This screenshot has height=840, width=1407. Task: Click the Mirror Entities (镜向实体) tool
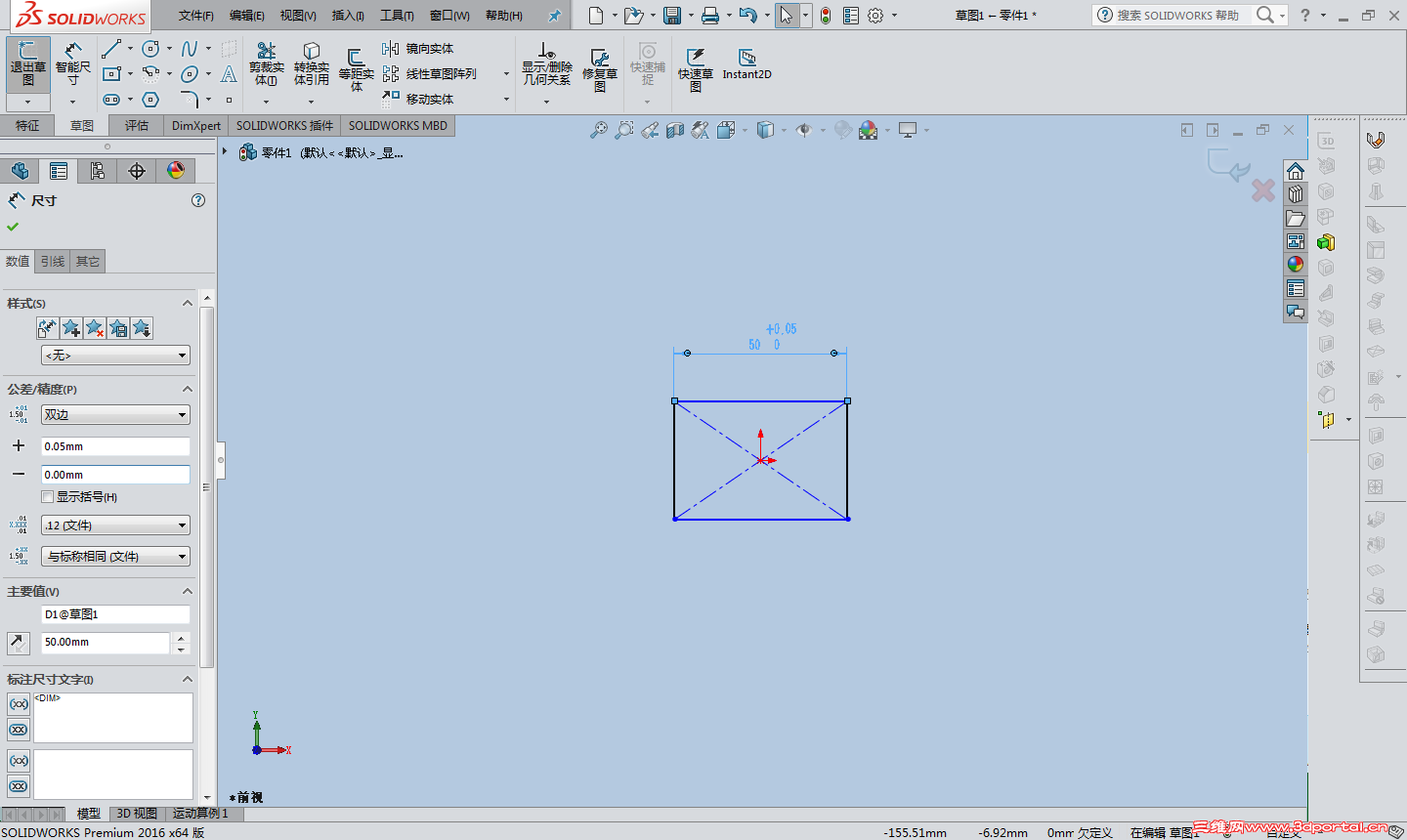(x=418, y=49)
